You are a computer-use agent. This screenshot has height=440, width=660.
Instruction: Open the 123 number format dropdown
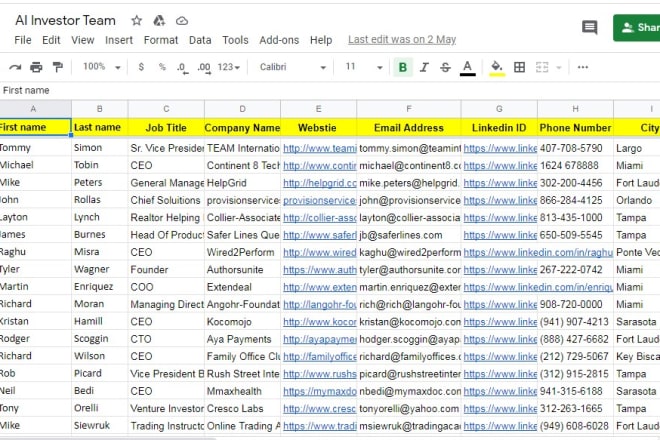click(x=229, y=67)
